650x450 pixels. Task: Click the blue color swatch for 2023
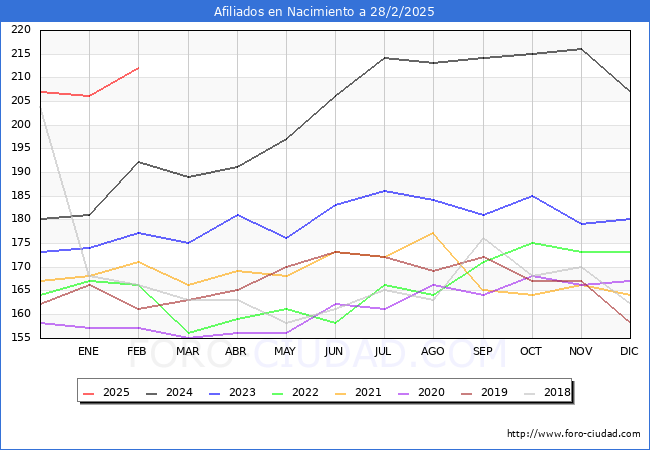click(x=215, y=393)
